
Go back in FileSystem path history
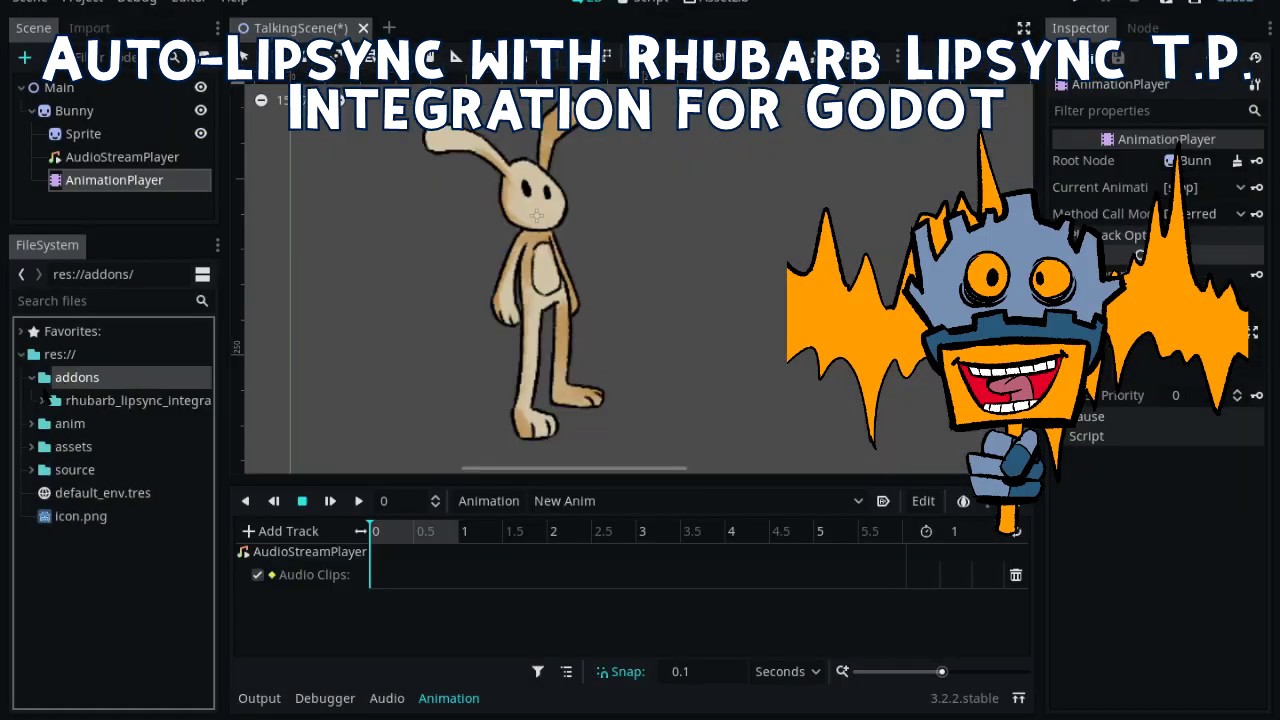click(x=22, y=274)
